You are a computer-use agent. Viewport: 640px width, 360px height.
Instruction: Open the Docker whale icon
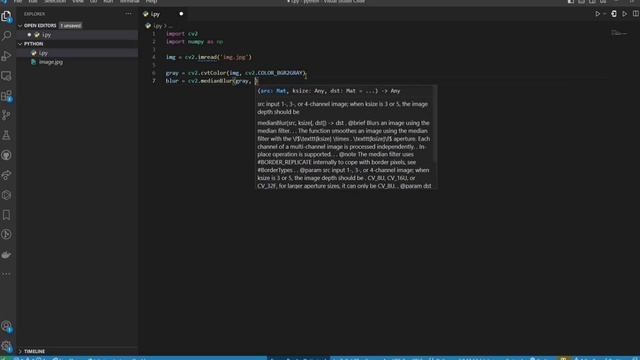point(7,255)
